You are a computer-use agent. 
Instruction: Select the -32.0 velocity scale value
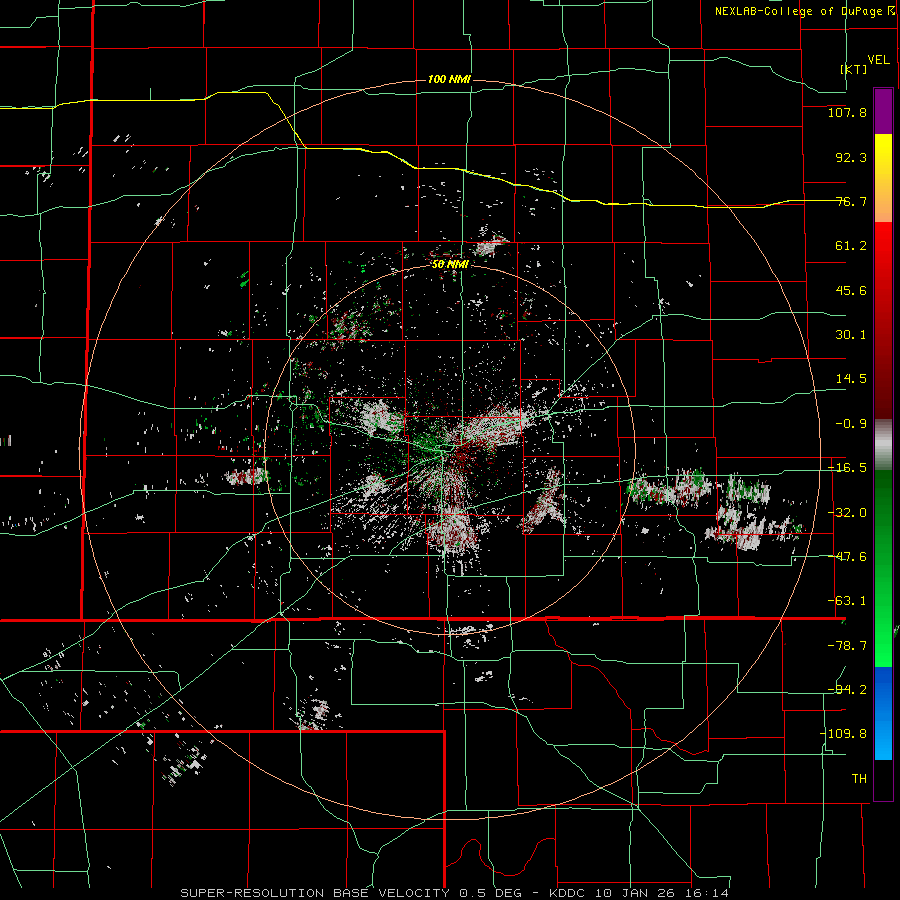coord(847,513)
